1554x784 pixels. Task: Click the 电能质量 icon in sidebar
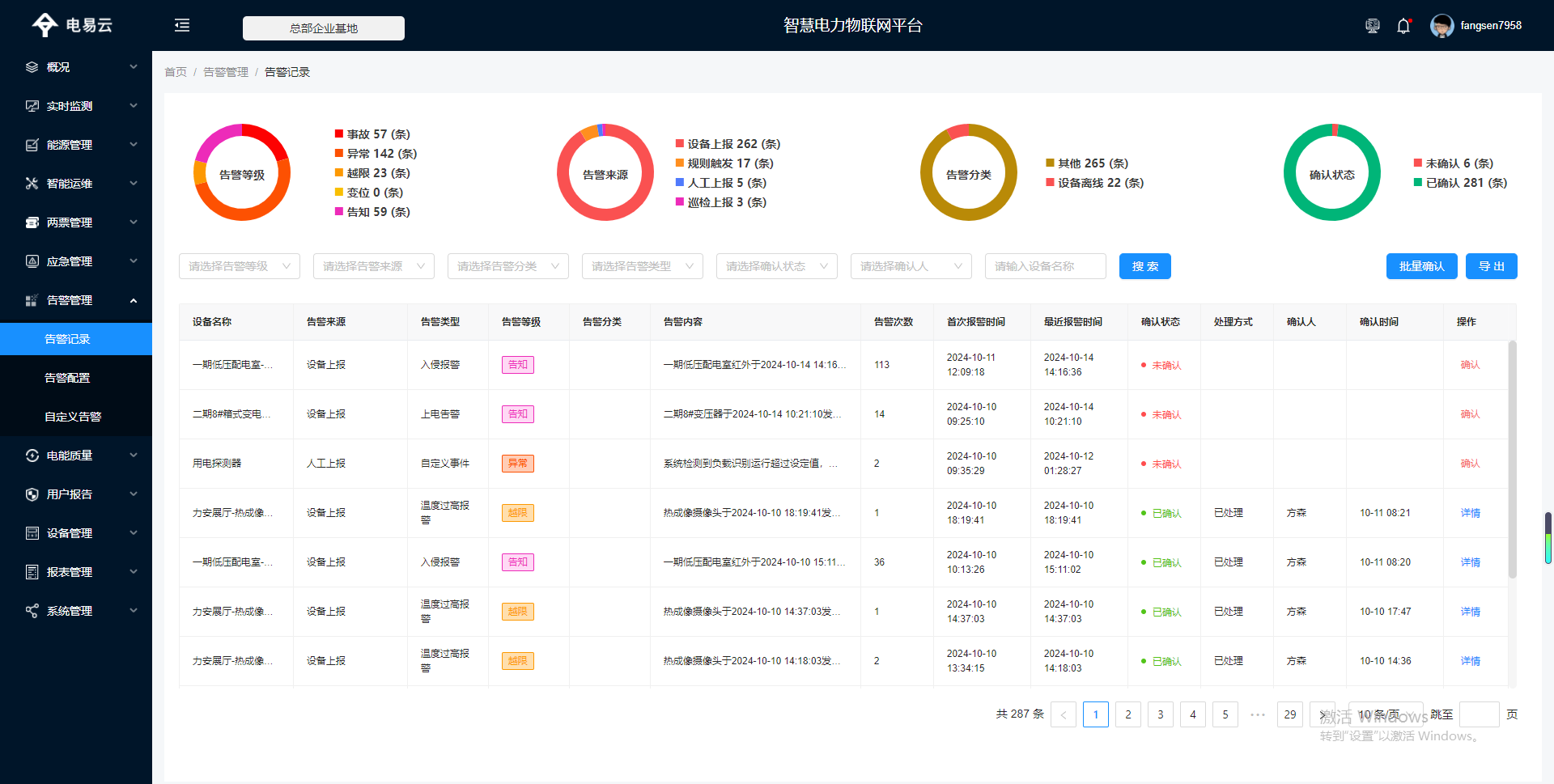[32, 456]
